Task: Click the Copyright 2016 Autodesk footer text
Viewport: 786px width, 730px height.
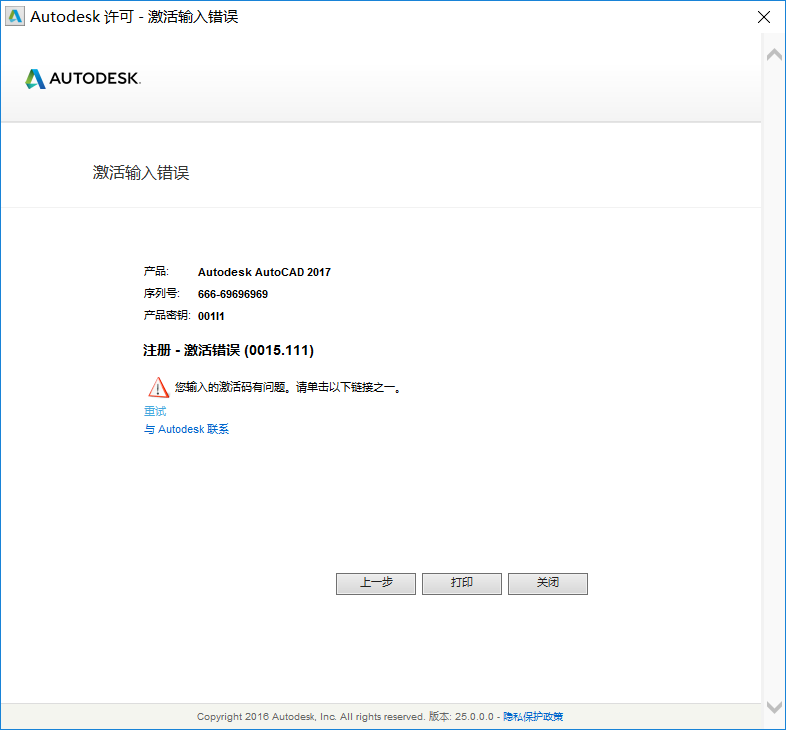Action: [311, 716]
